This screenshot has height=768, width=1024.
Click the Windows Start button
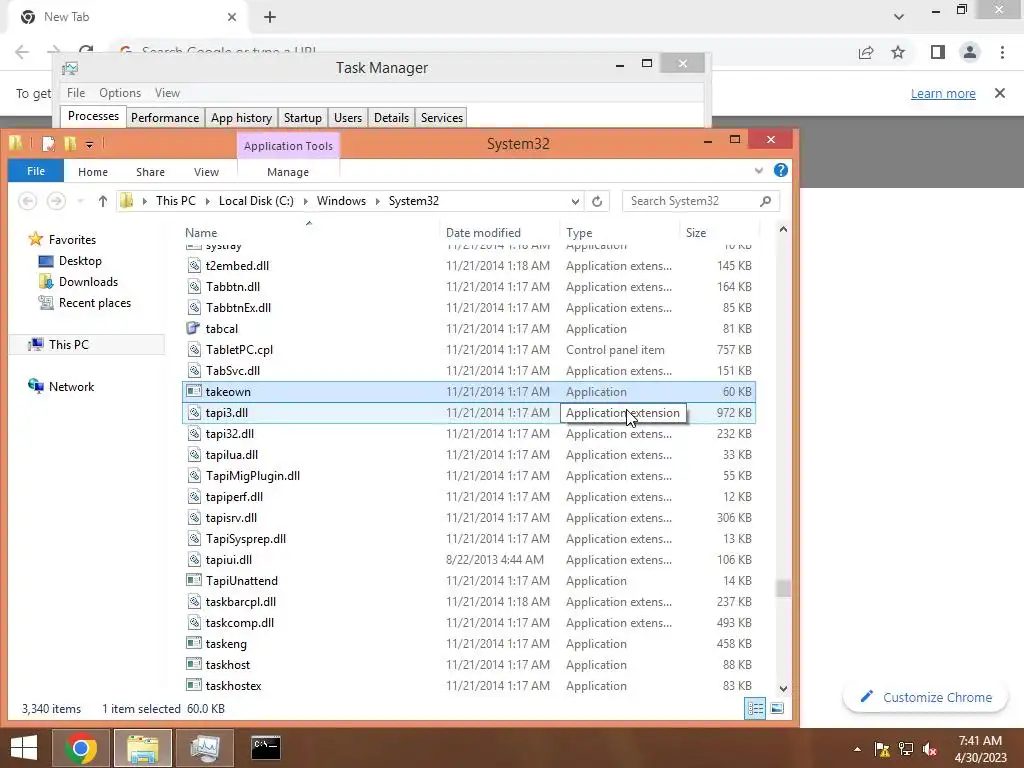(24, 748)
